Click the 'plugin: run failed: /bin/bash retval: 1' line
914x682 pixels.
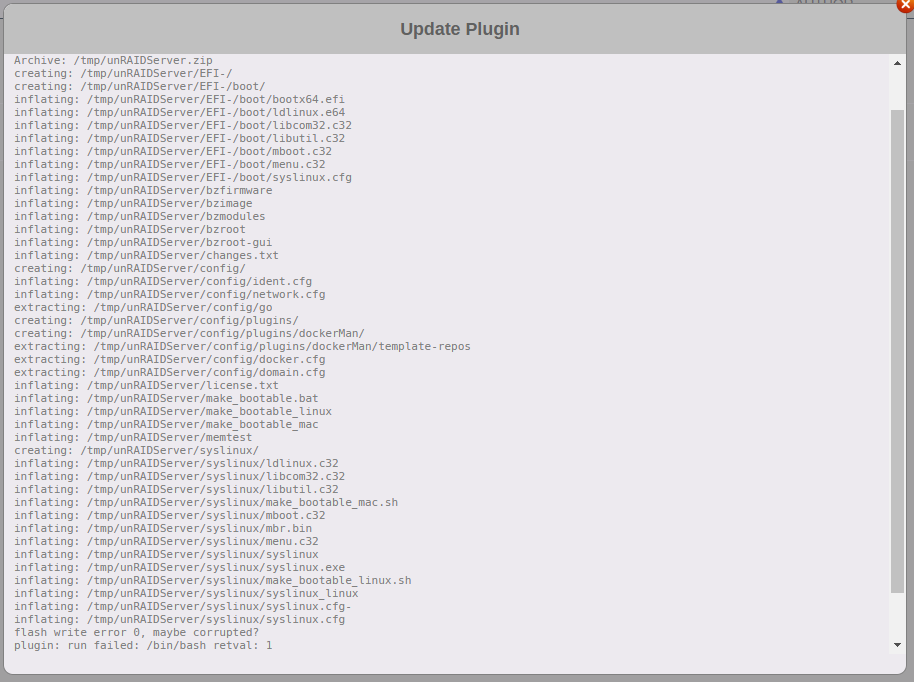[x=143, y=645]
